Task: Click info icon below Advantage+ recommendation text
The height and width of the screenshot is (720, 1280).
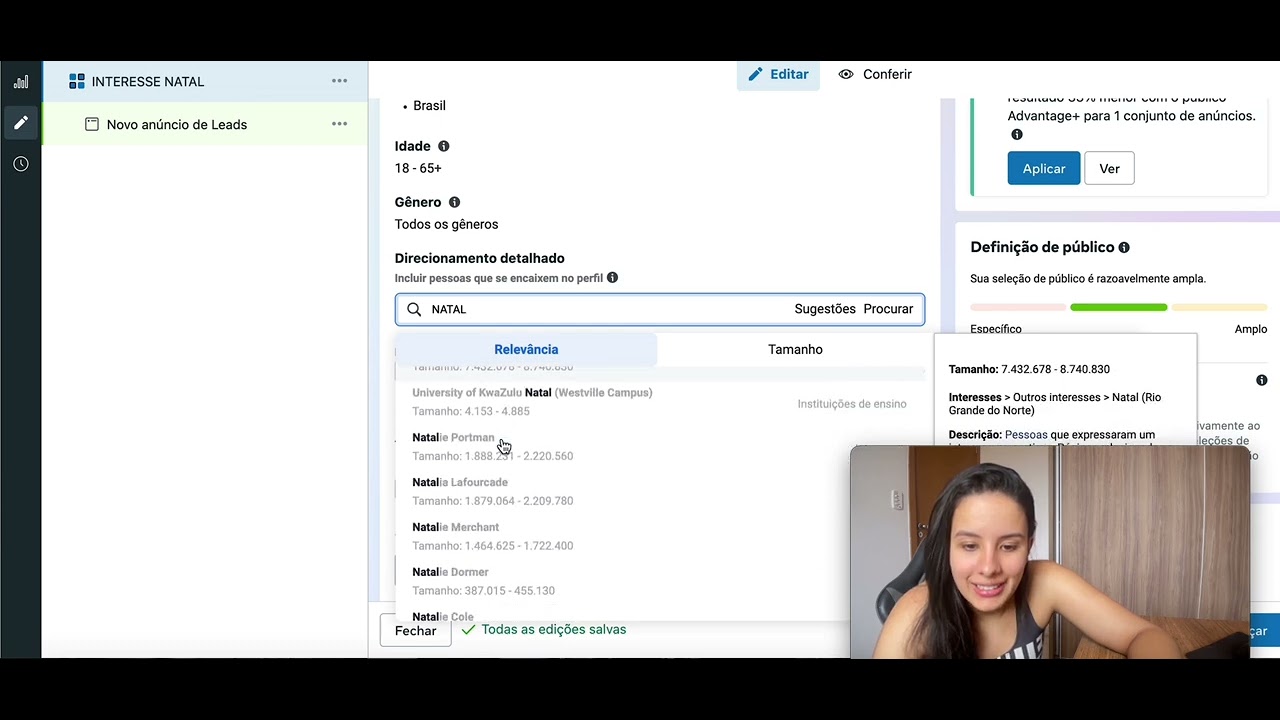Action: [x=1017, y=135]
